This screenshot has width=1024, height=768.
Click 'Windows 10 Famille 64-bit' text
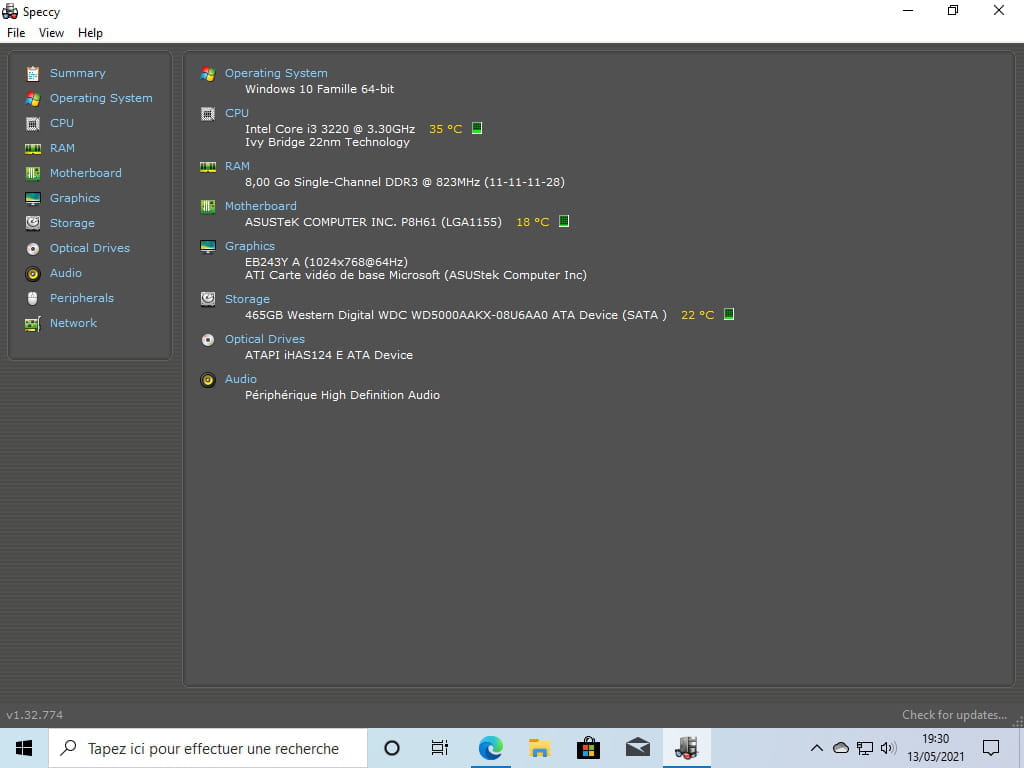coord(319,89)
